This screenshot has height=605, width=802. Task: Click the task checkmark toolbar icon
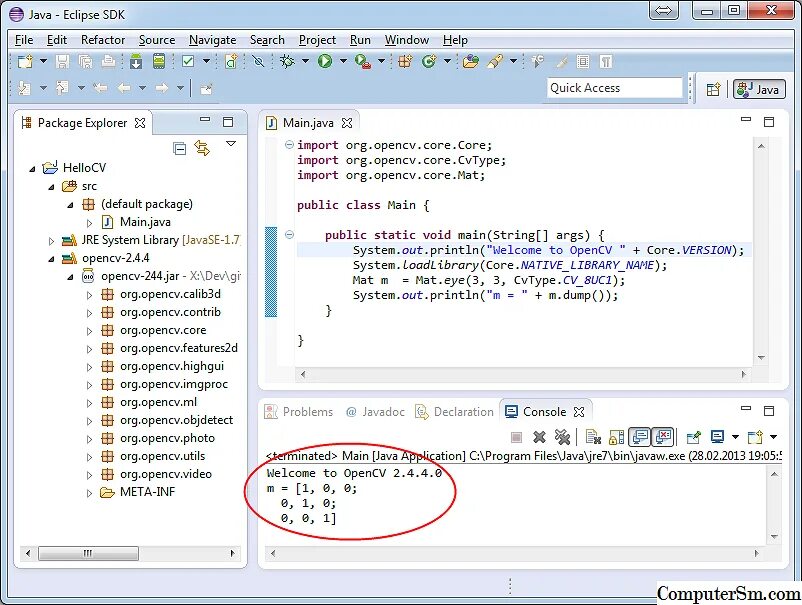(188, 61)
